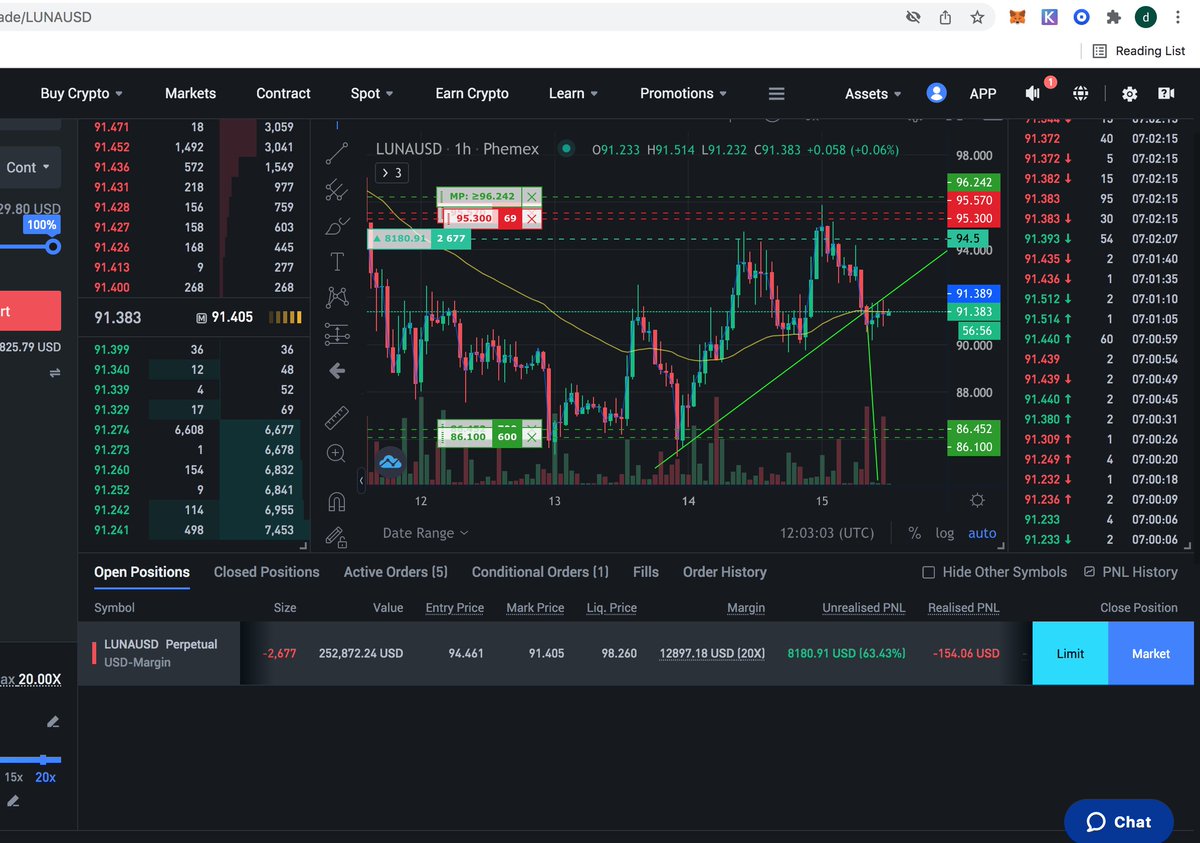Click the 12897.18 USD (20X) margin link

pos(712,653)
